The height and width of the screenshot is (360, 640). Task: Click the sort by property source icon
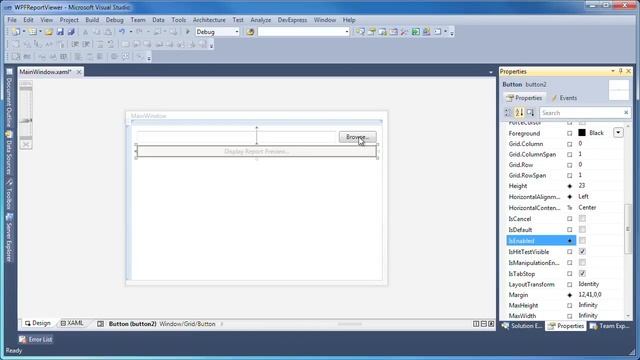coord(531,112)
